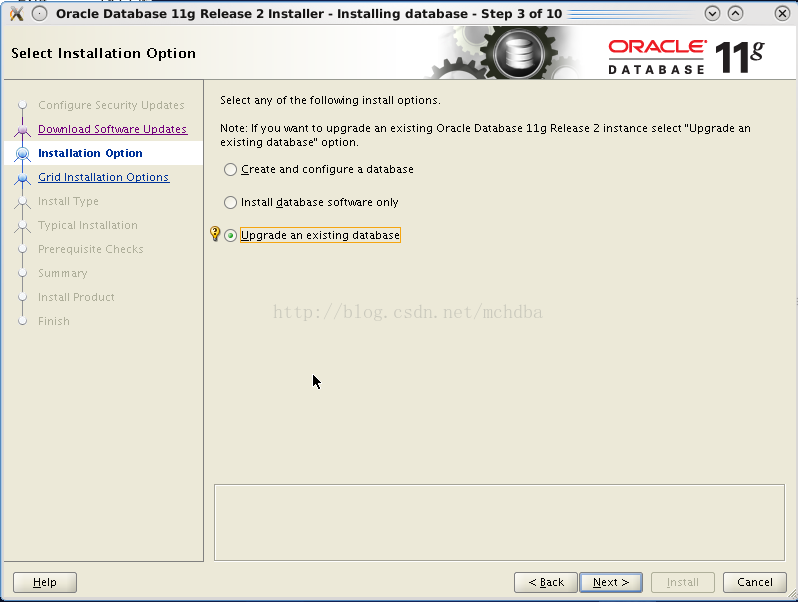Click the X11 window menu icon
The height and width of the screenshot is (602, 798).
[15, 14]
